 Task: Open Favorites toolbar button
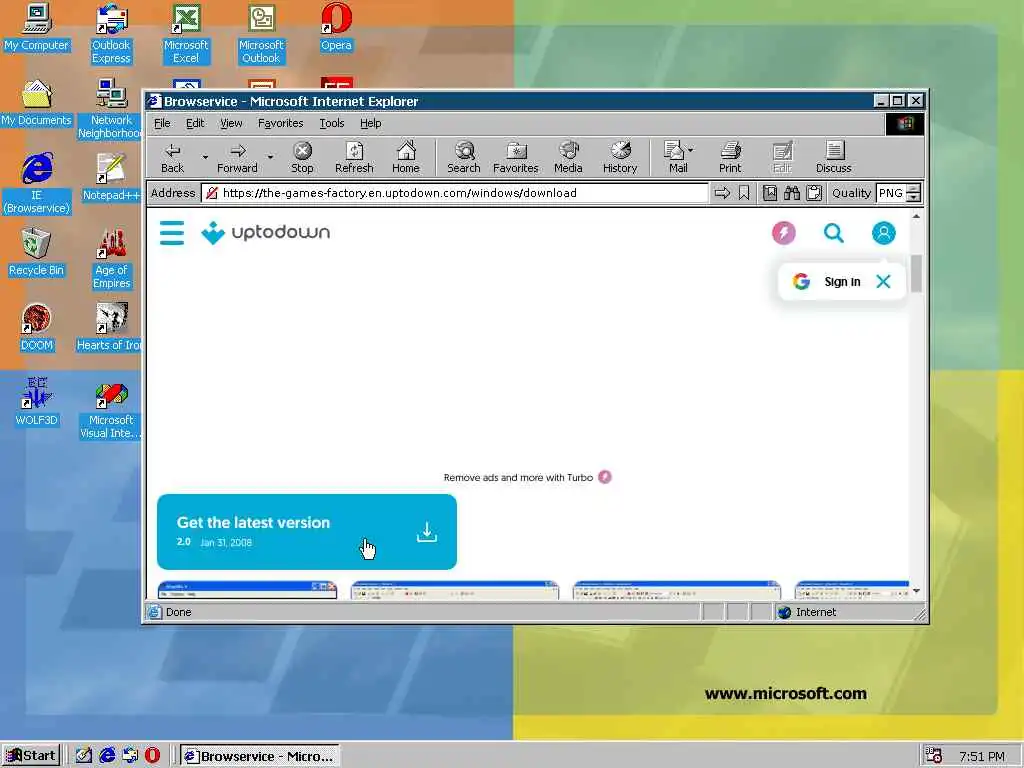tap(516, 157)
